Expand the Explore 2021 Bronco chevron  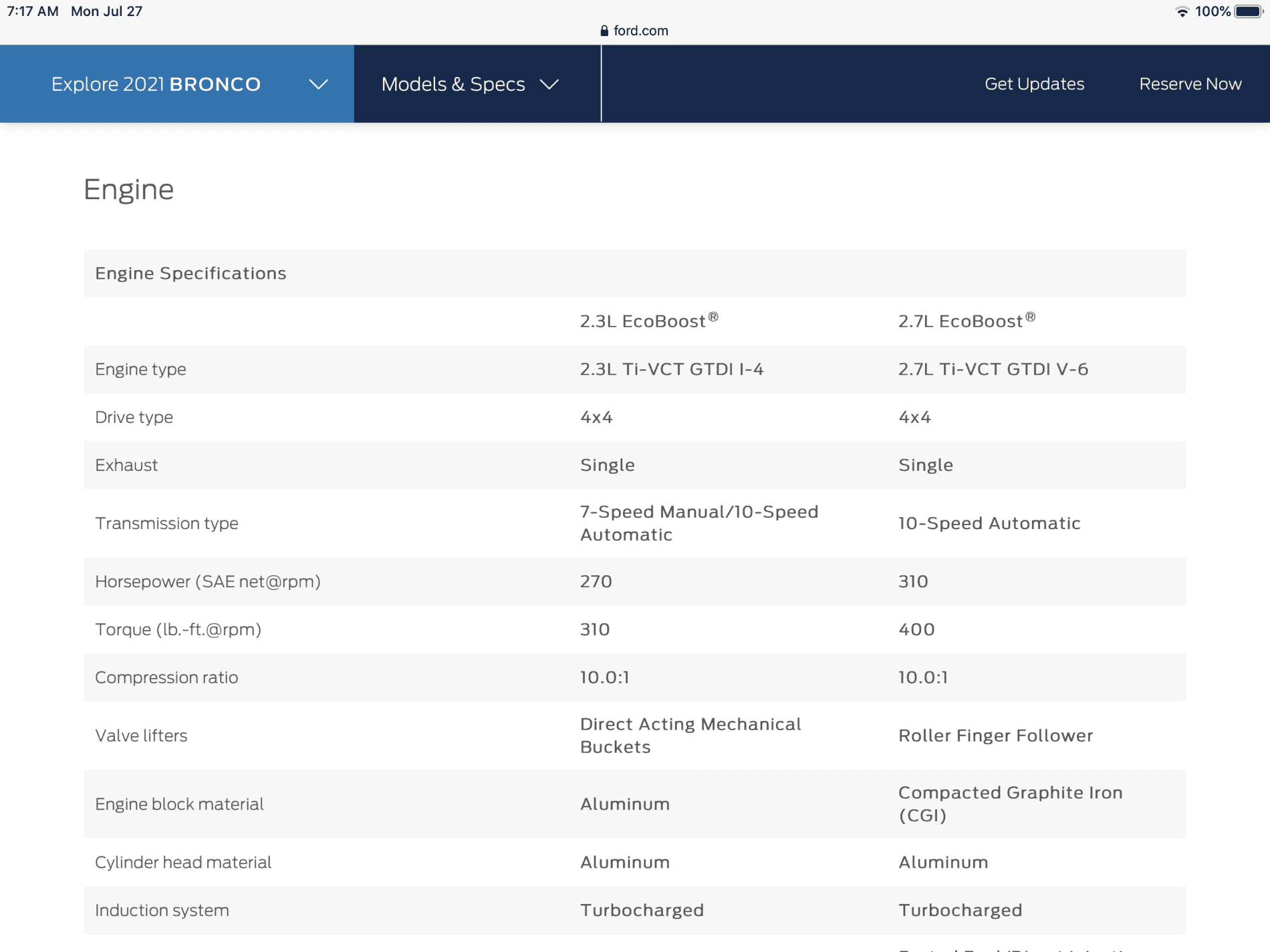tap(318, 84)
